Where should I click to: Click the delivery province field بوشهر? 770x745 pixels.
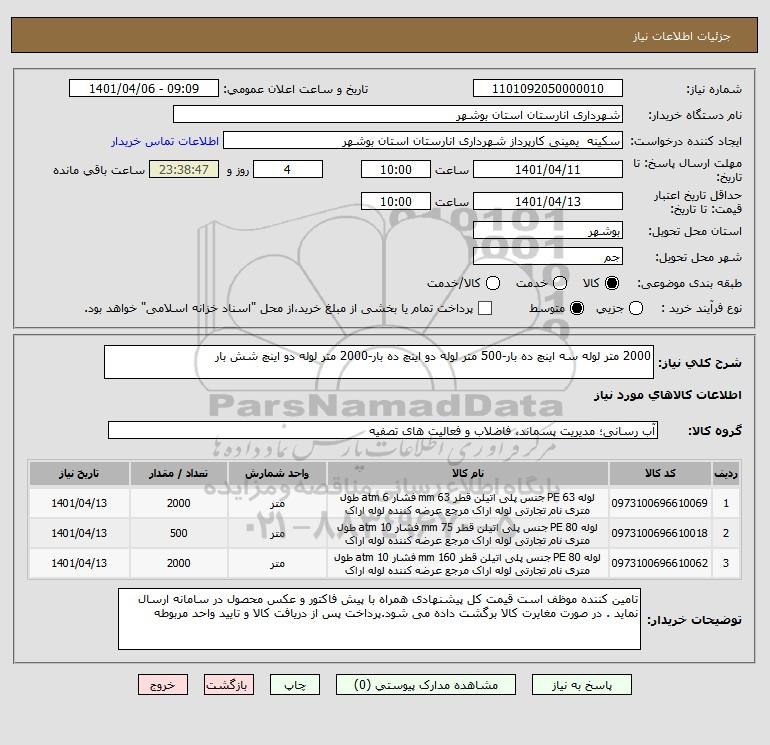548,230
